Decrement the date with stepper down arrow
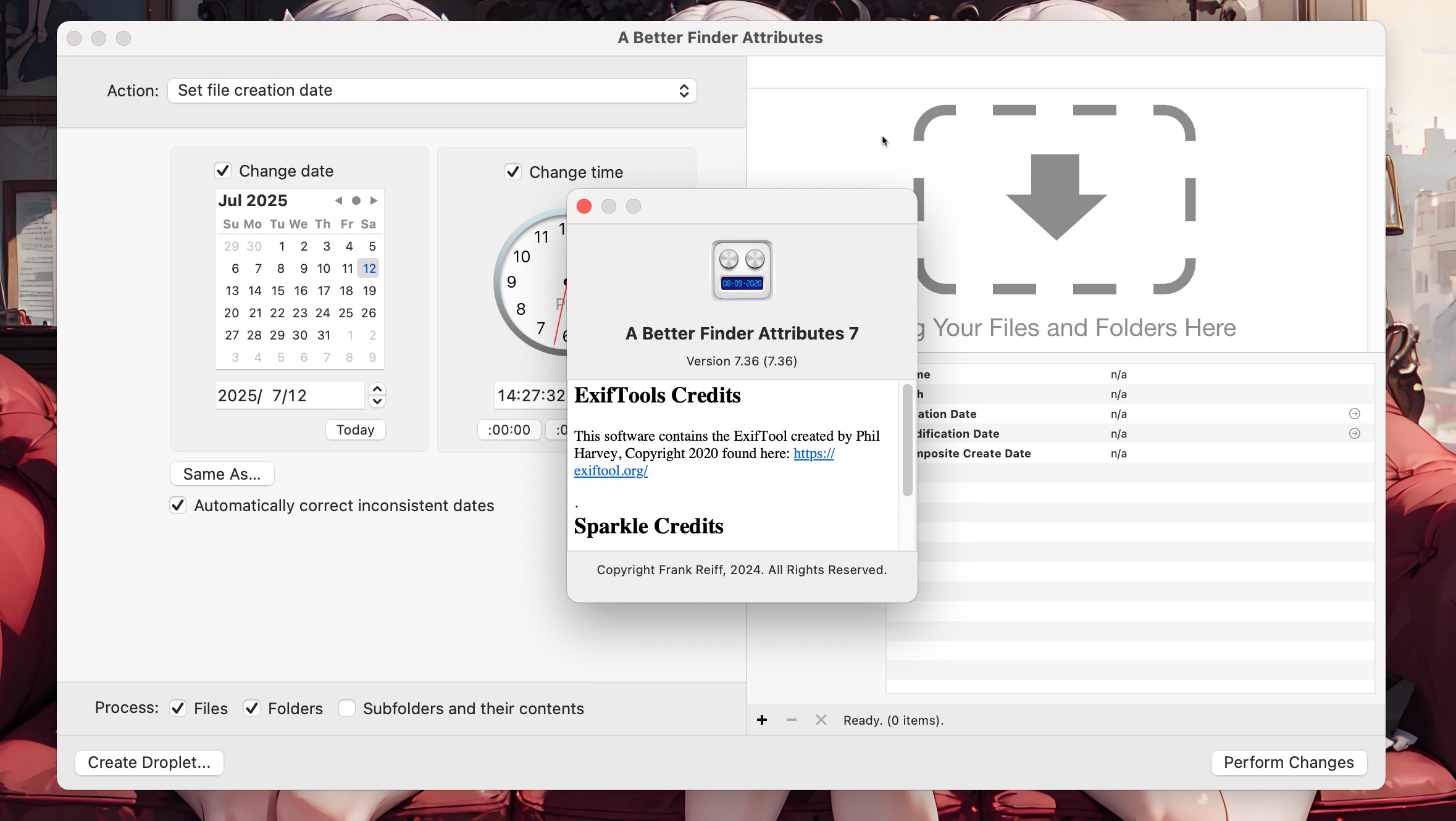The height and width of the screenshot is (821, 1456). (x=377, y=402)
